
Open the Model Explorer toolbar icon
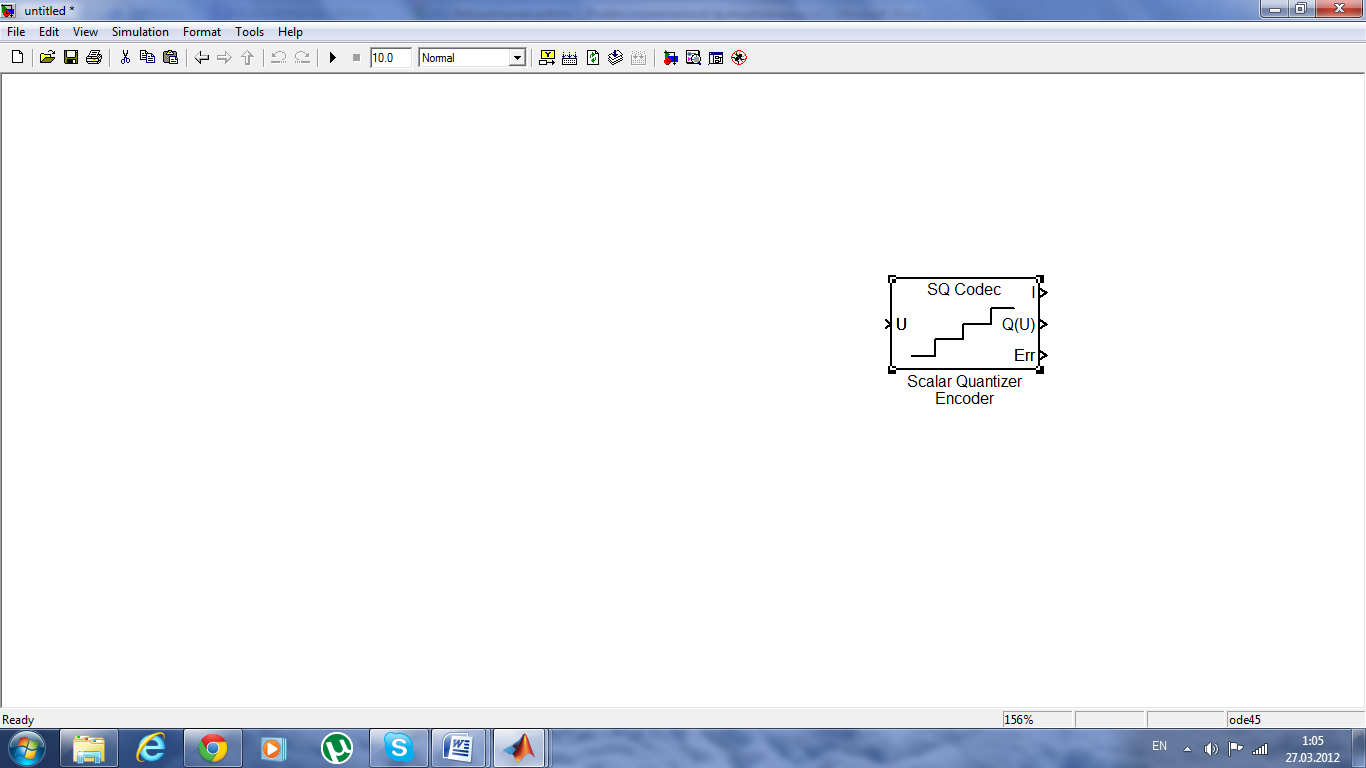coord(693,58)
